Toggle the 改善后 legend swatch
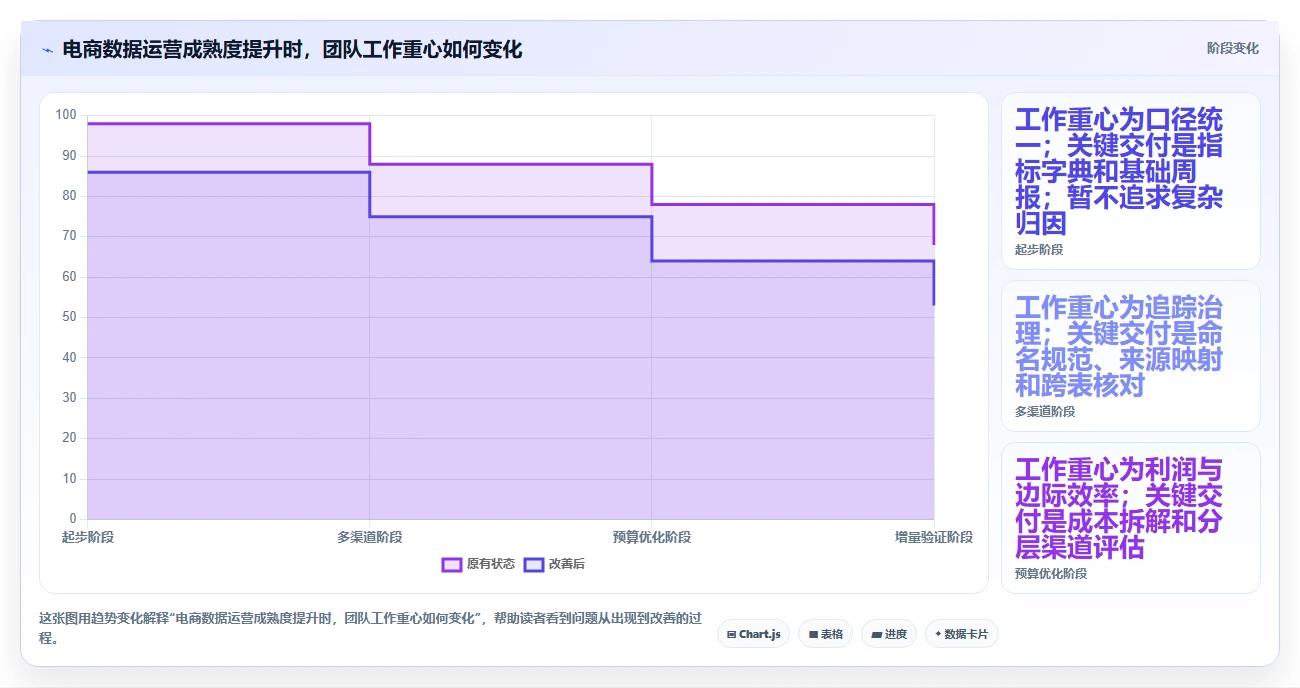The image size is (1300, 688). coord(534,564)
